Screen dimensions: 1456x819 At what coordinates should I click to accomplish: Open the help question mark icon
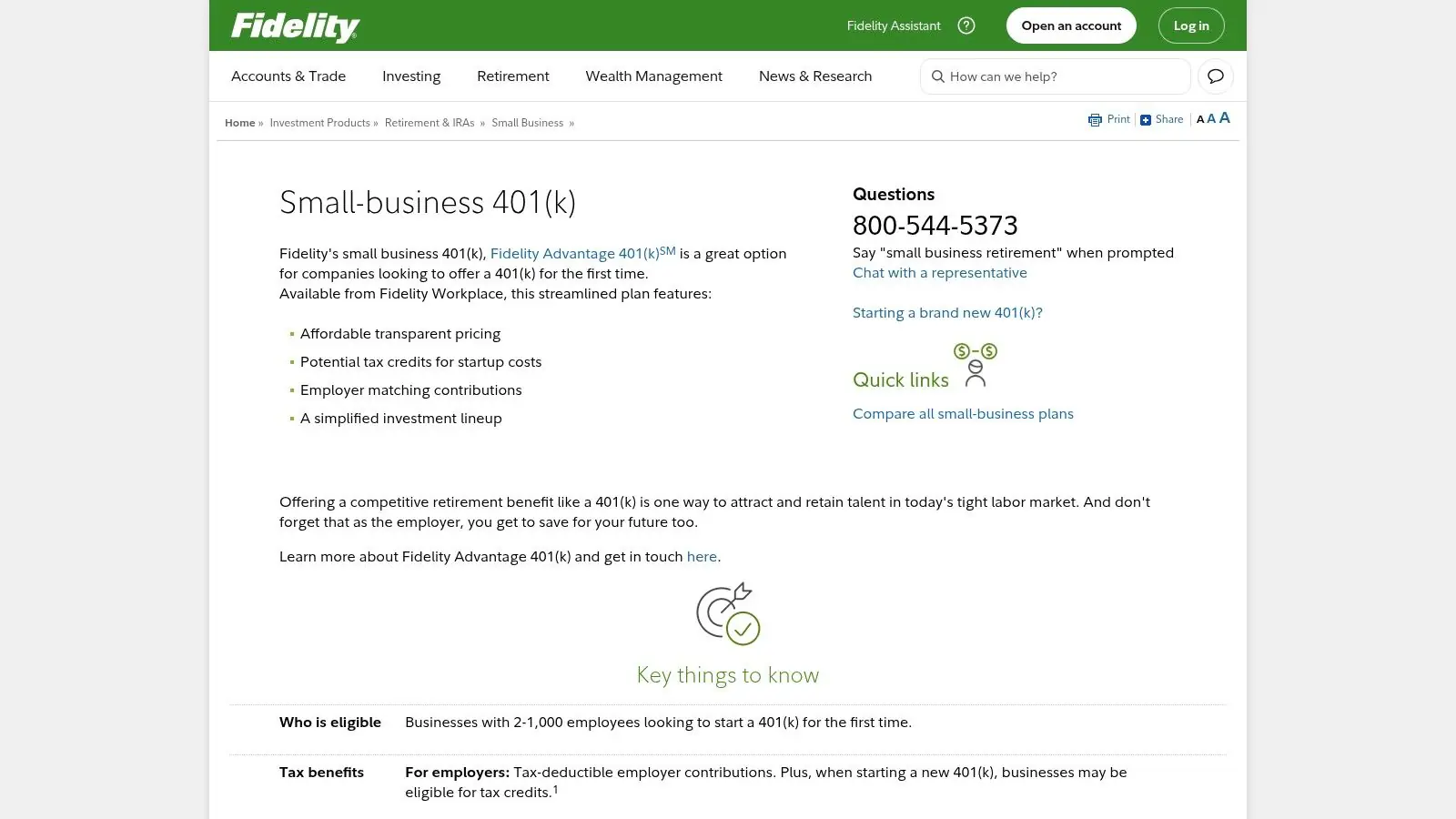click(x=966, y=25)
